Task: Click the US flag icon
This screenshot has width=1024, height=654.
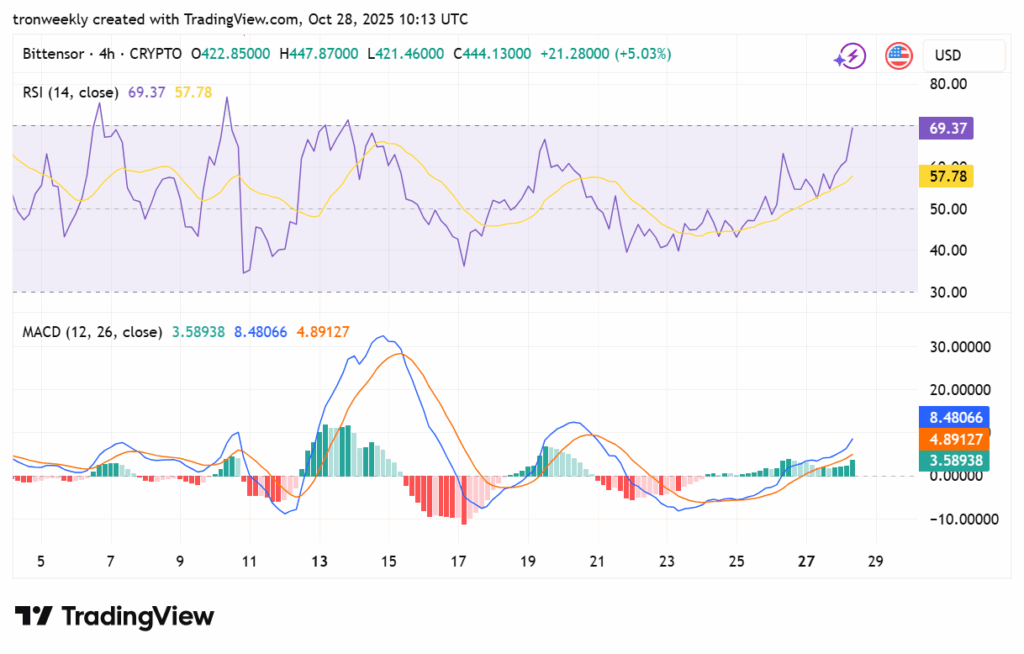Action: pyautogui.click(x=899, y=56)
